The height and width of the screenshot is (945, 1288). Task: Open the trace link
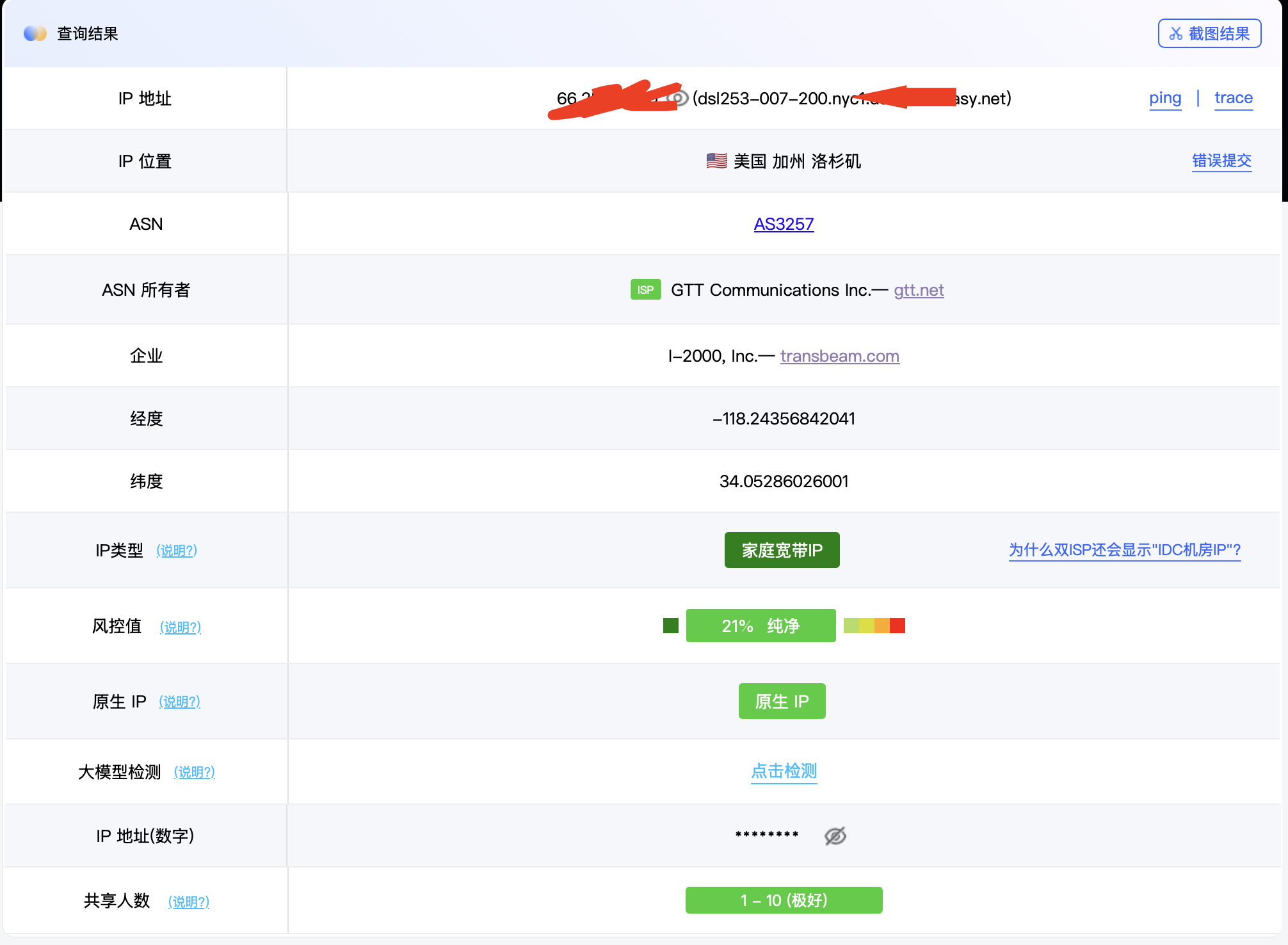click(1234, 98)
